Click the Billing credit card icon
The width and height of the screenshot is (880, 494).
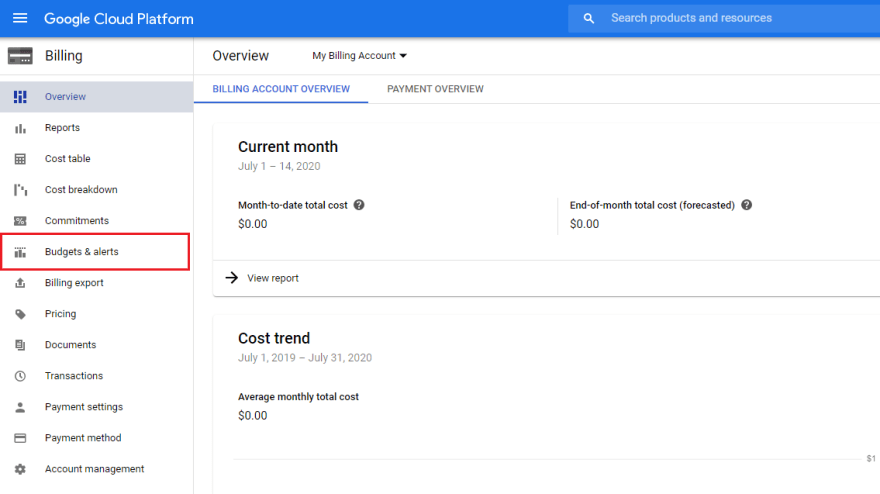(x=20, y=56)
